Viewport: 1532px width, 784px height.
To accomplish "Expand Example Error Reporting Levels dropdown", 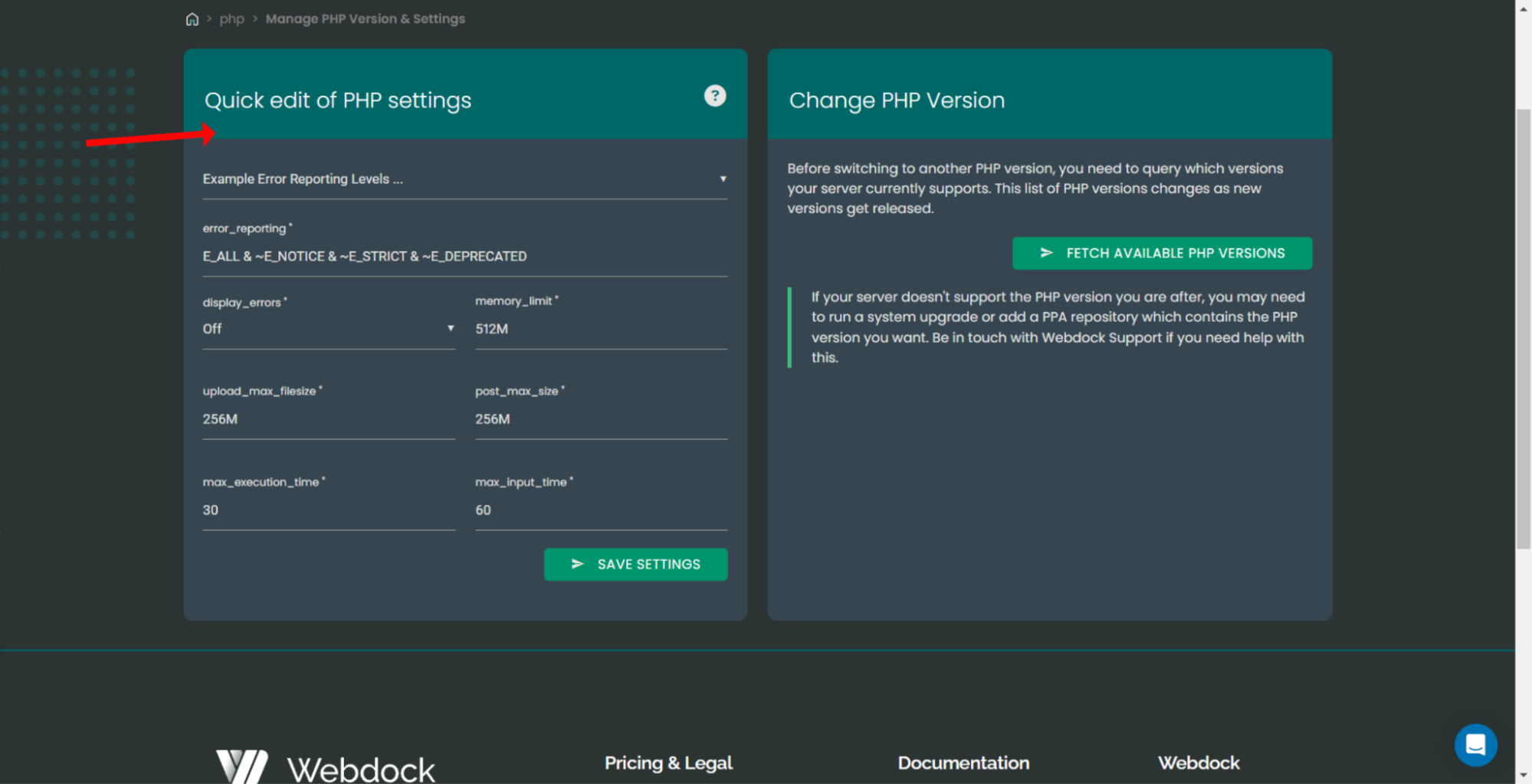I will pyautogui.click(x=464, y=179).
